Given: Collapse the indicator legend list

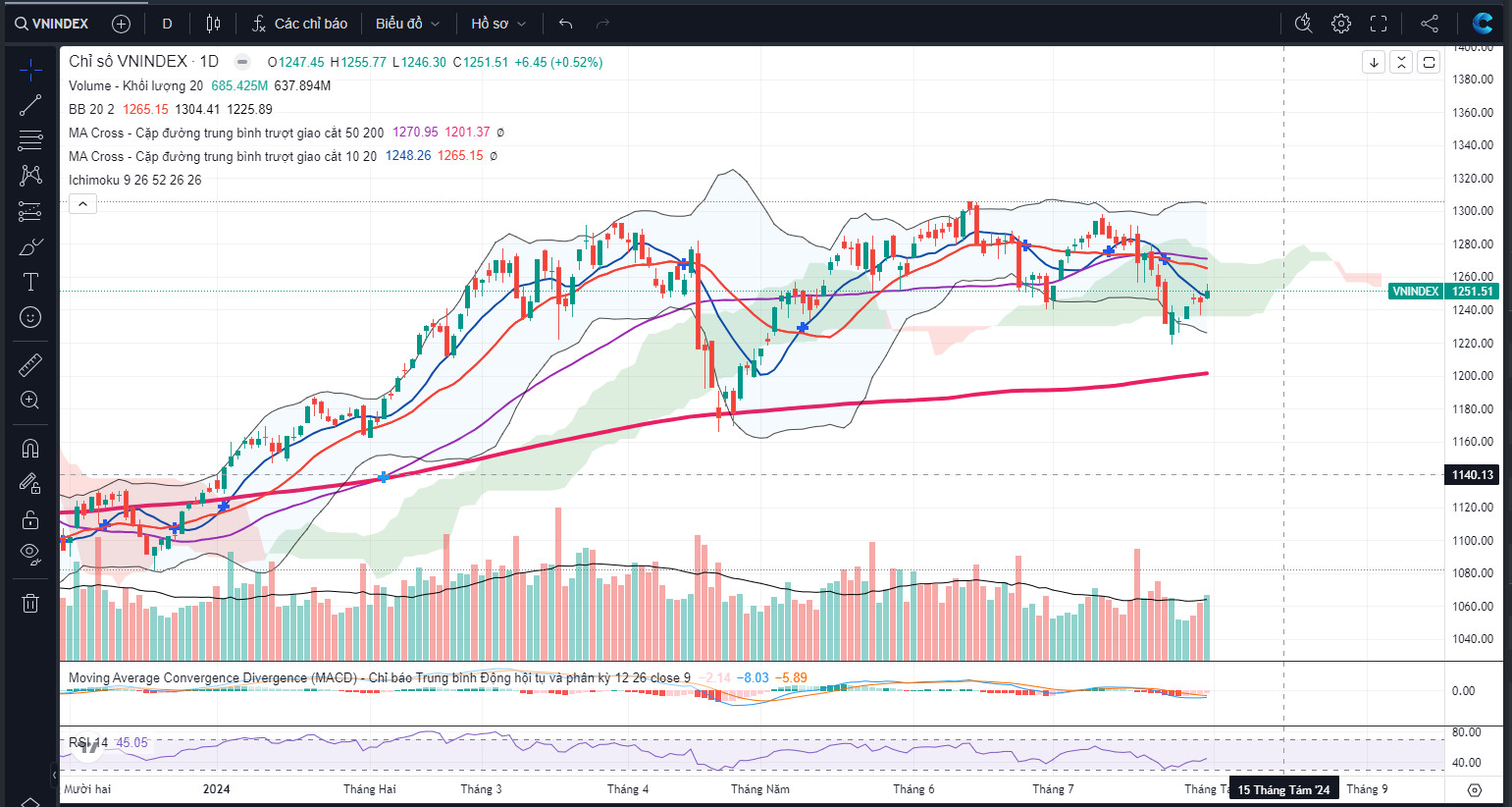Looking at the screenshot, I should click(82, 204).
